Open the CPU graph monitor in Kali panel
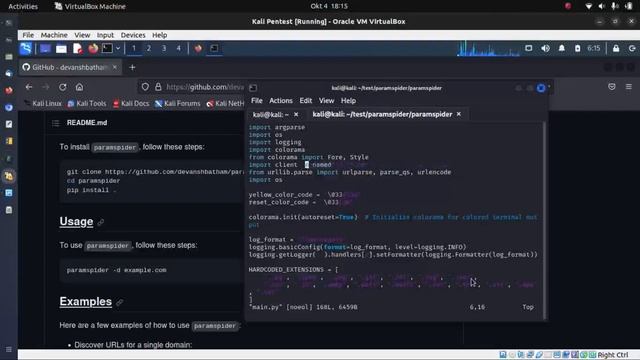The image size is (640, 360). pyautogui.click(x=488, y=49)
